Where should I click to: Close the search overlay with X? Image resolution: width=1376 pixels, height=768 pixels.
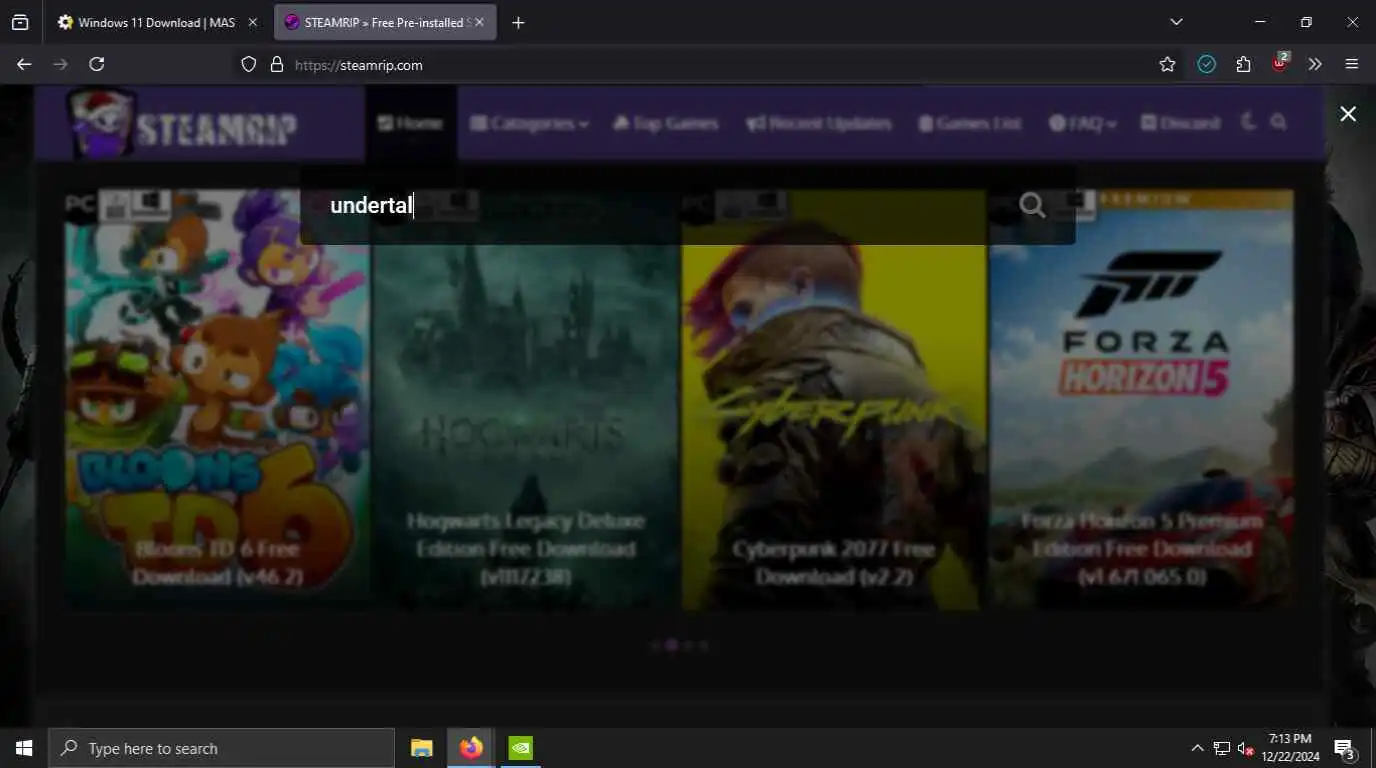1348,114
